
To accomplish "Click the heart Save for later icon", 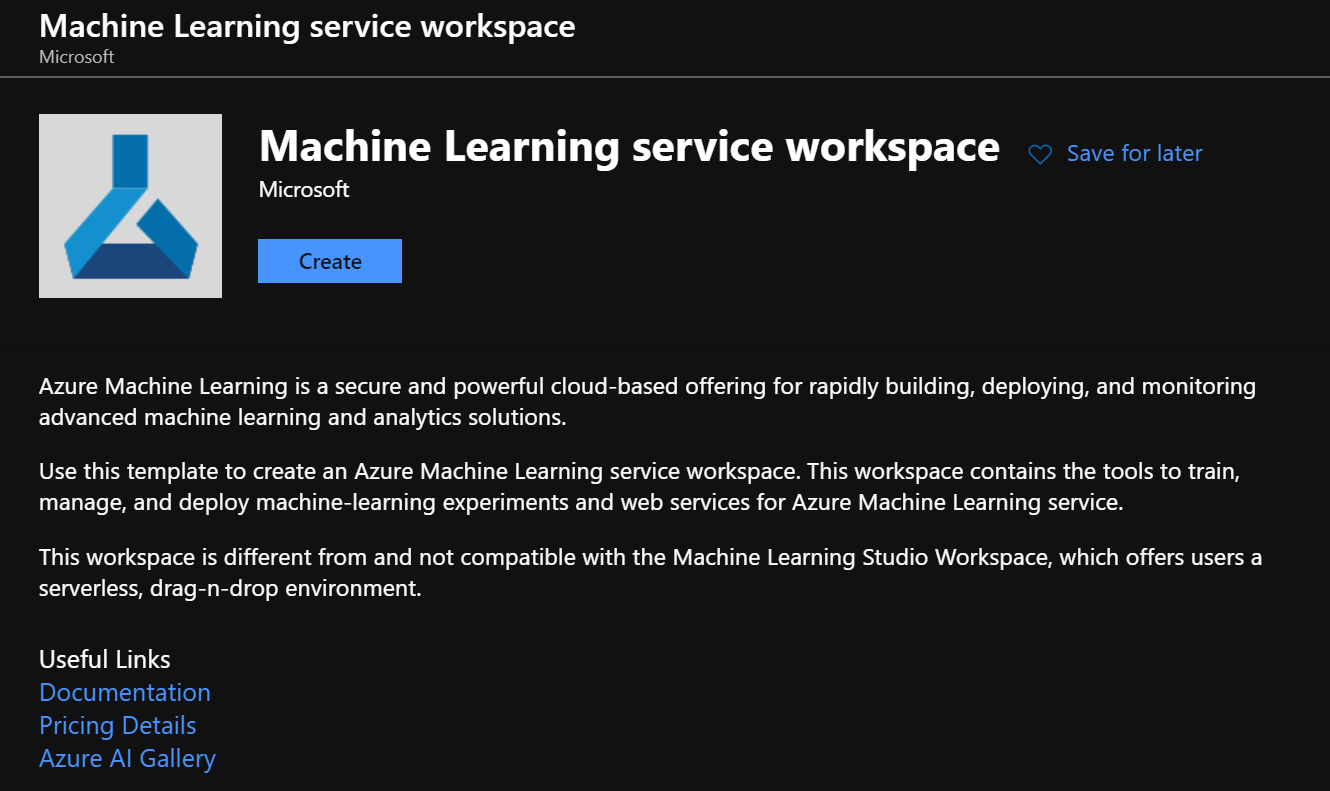I will (x=1040, y=154).
